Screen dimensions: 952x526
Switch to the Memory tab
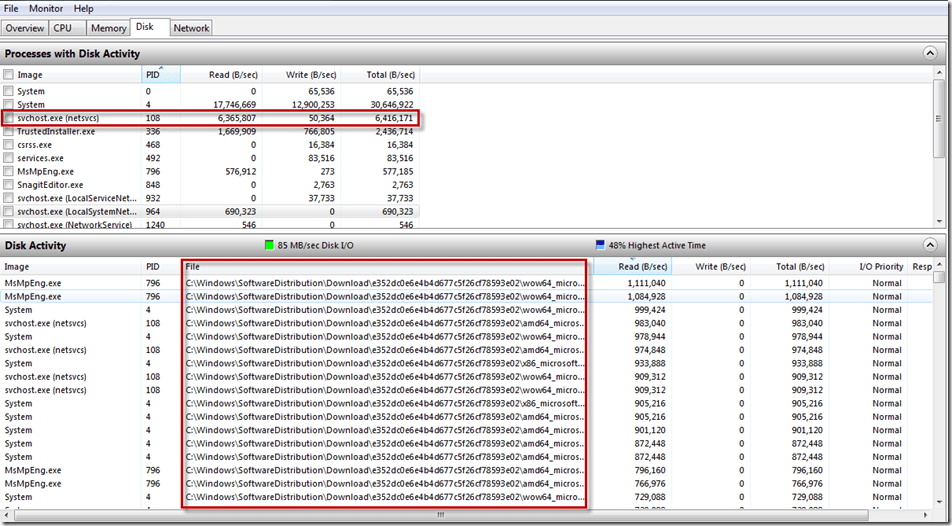[108, 29]
